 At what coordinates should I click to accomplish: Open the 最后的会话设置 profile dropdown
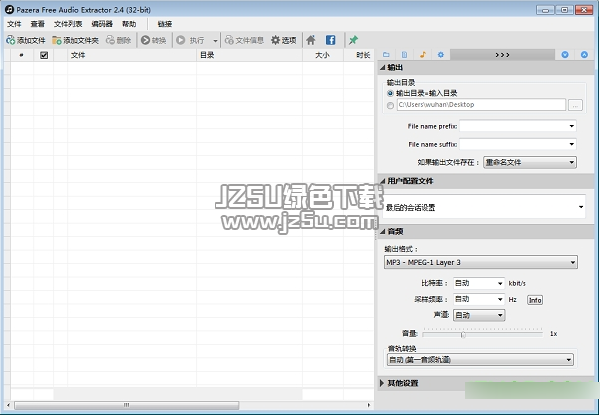pyautogui.click(x=484, y=207)
